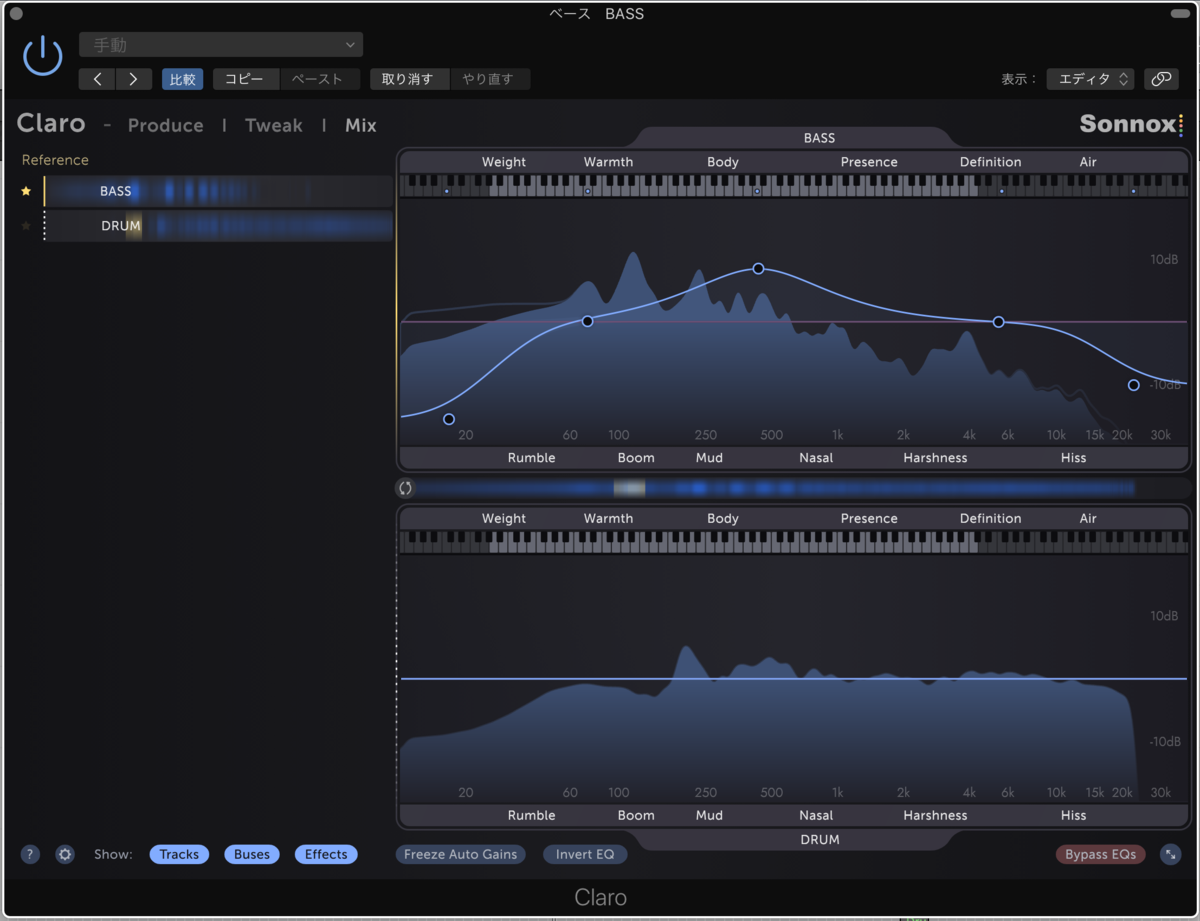Select the BASS track tab above EQ
1200x921 pixels.
(819, 138)
